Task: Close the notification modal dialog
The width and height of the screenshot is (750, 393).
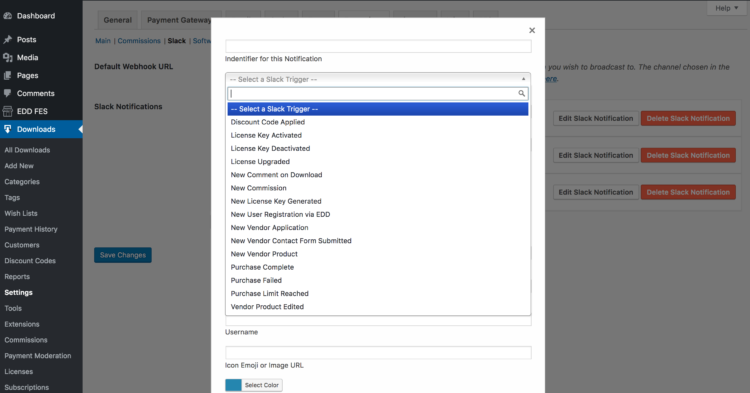Action: pos(532,31)
